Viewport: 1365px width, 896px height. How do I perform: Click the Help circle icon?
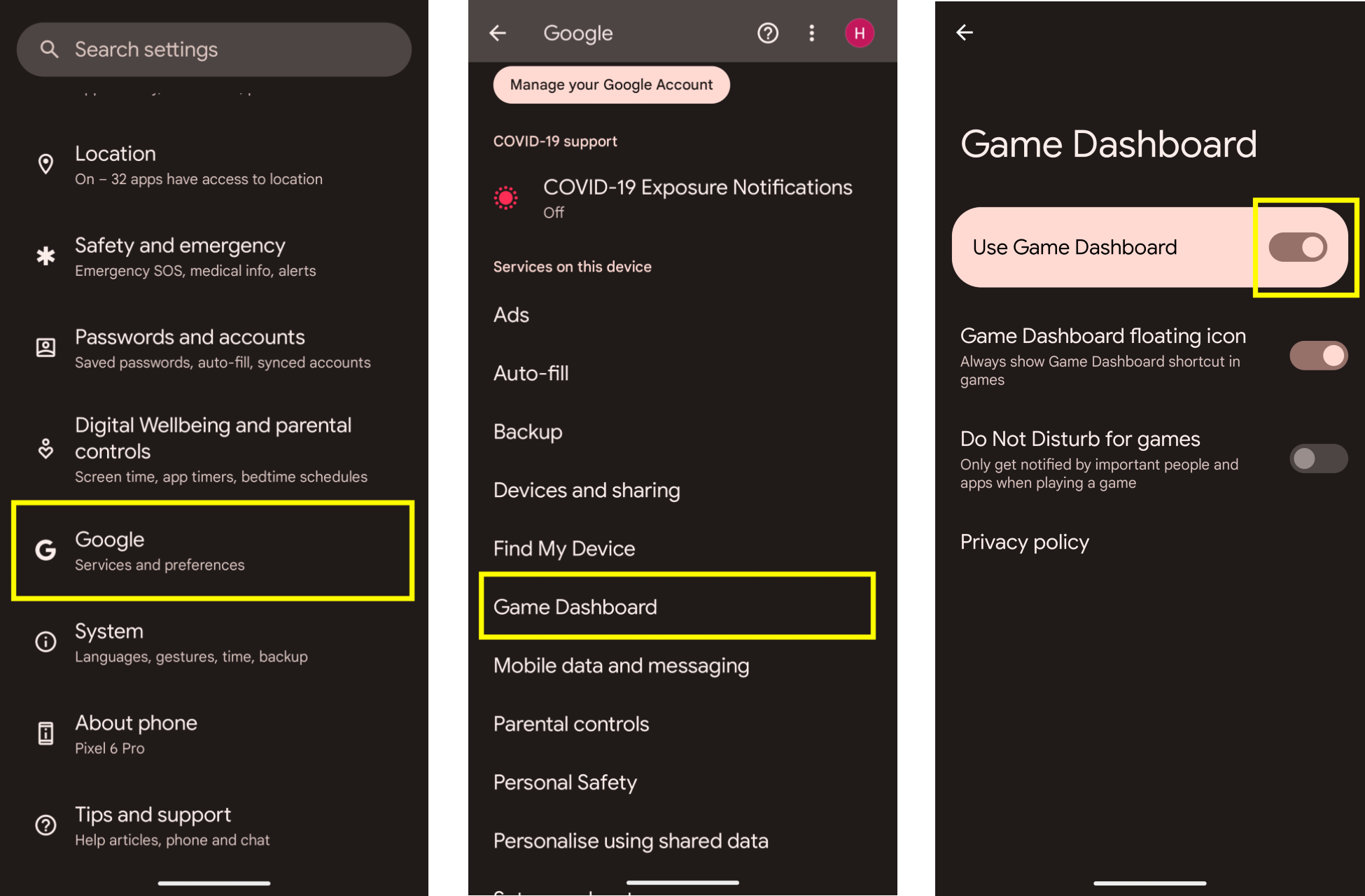click(x=766, y=33)
